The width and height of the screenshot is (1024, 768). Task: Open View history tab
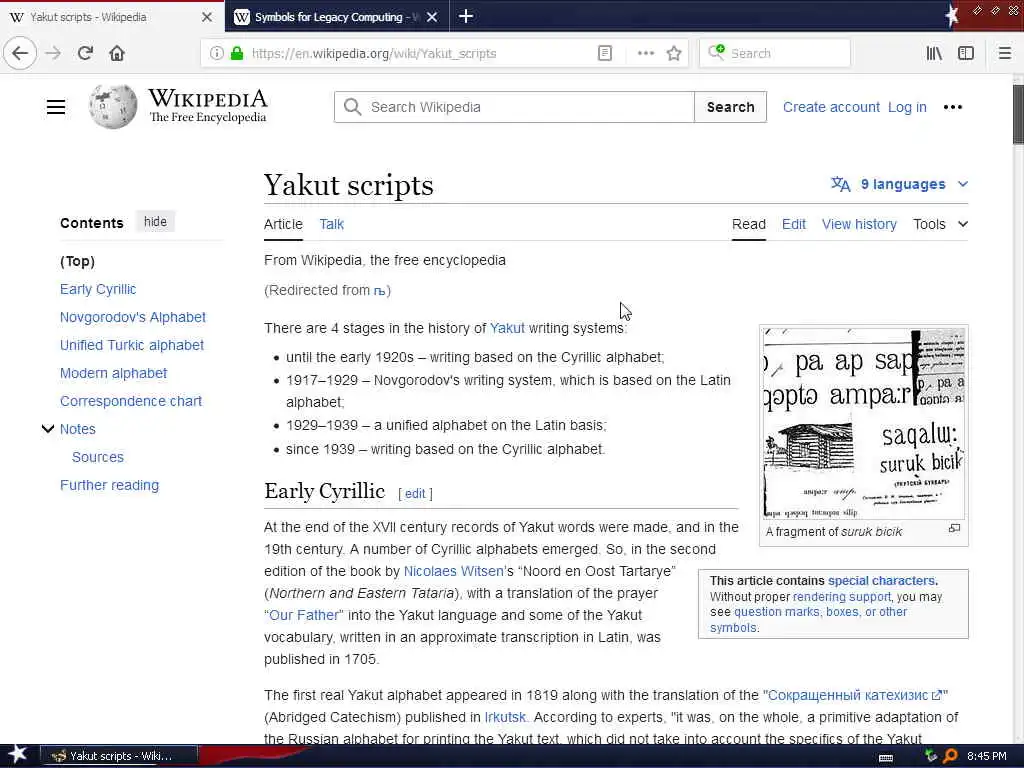coord(859,224)
